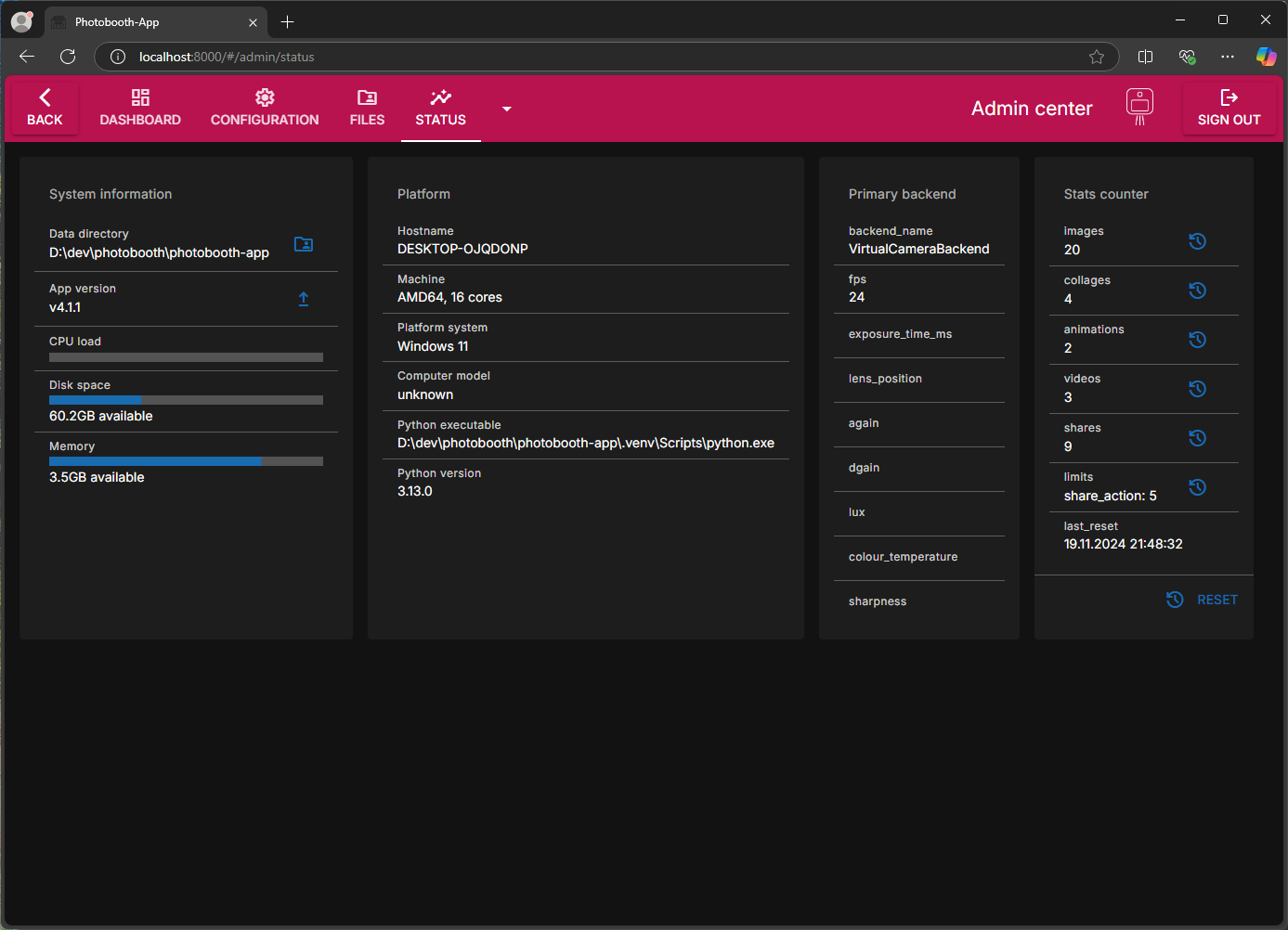Image resolution: width=1288 pixels, height=930 pixels.
Task: Open a new browser tab
Action: 287,21
